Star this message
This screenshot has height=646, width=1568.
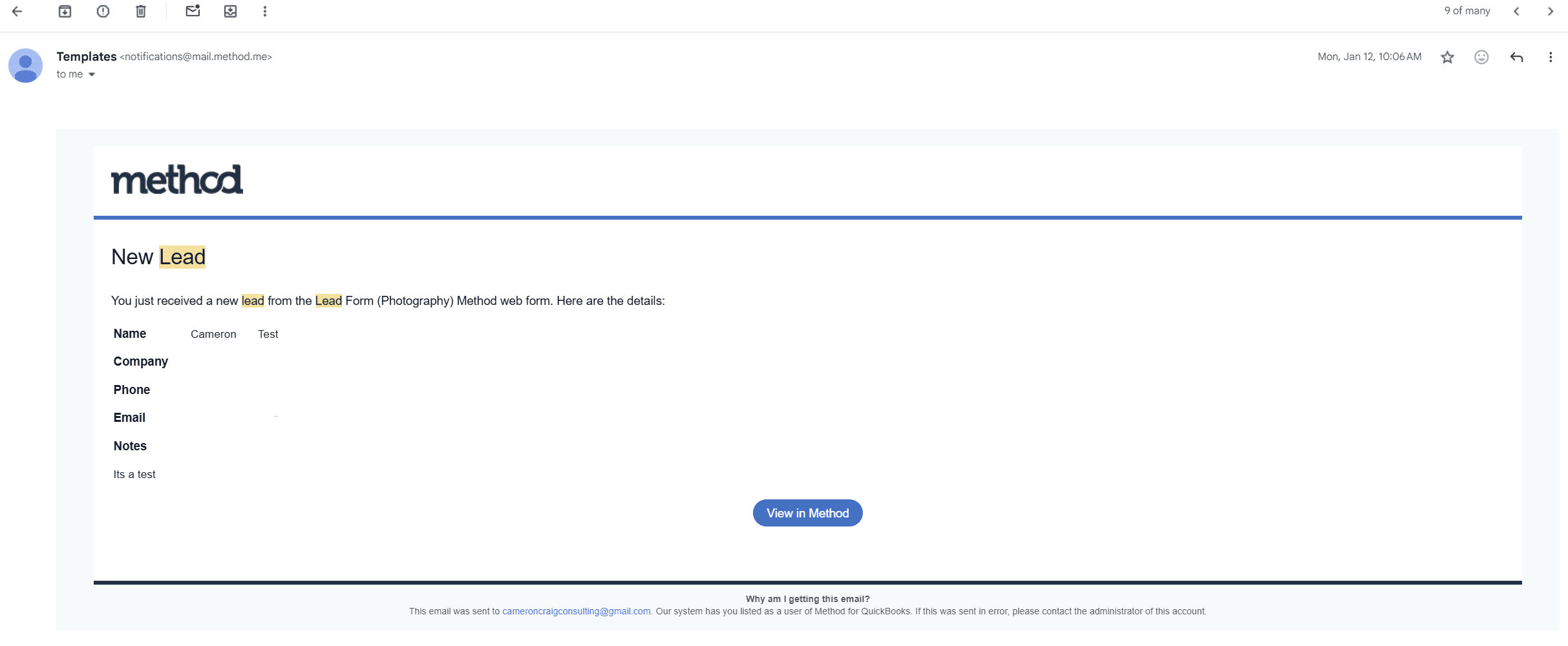pyautogui.click(x=1447, y=57)
